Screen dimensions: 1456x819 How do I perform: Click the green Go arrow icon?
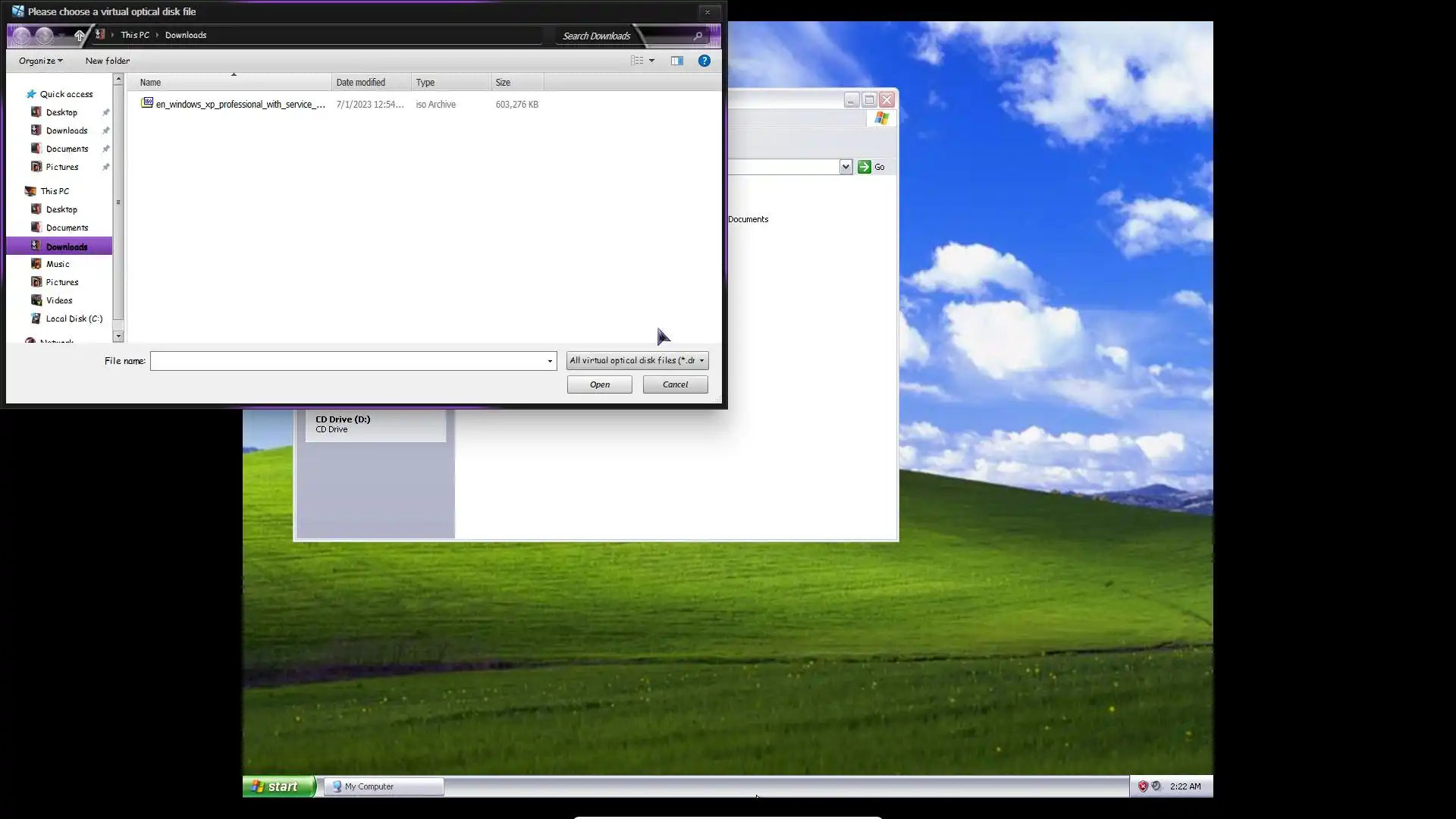click(x=864, y=167)
